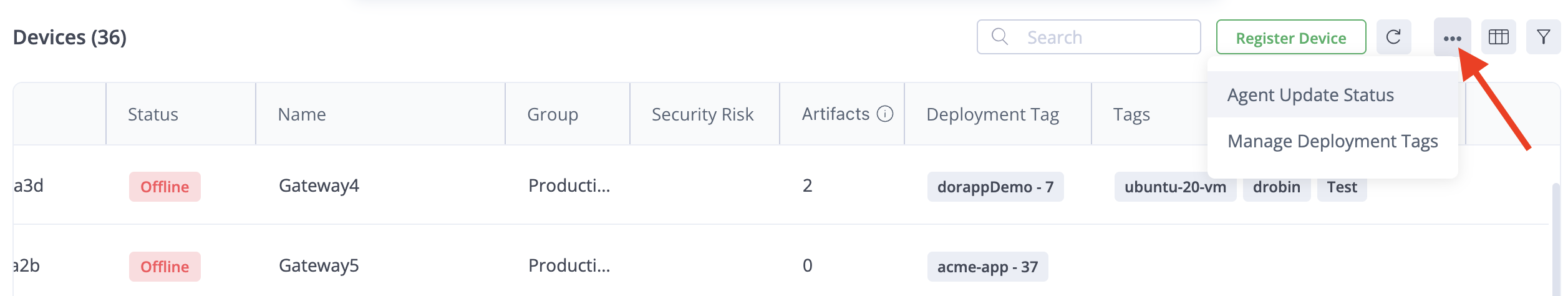Select the ubuntu-20-vm tag chip
Screen dimensions: 1568x296
(x=1175, y=187)
